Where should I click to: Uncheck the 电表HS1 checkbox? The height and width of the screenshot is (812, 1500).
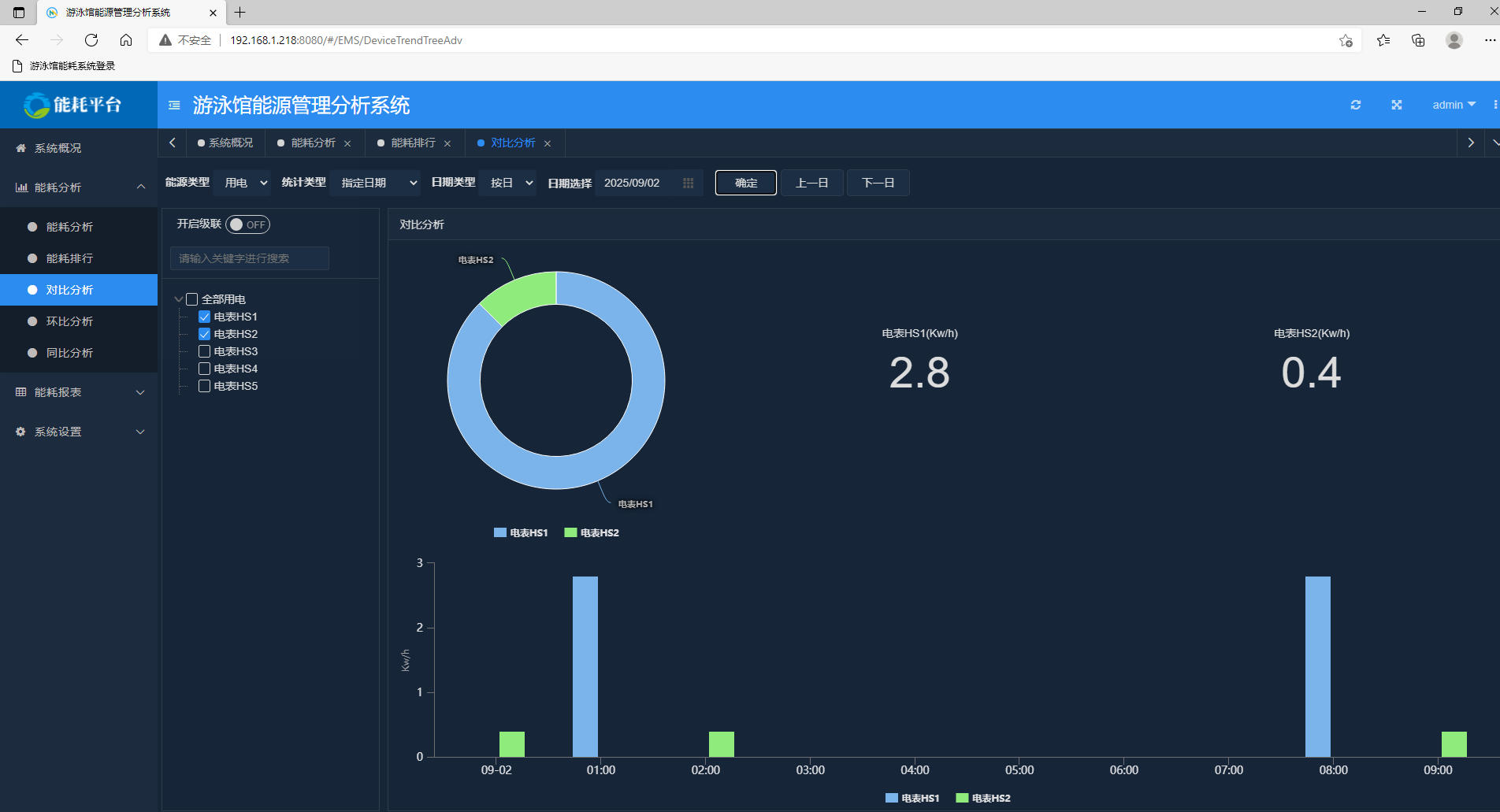[204, 317]
